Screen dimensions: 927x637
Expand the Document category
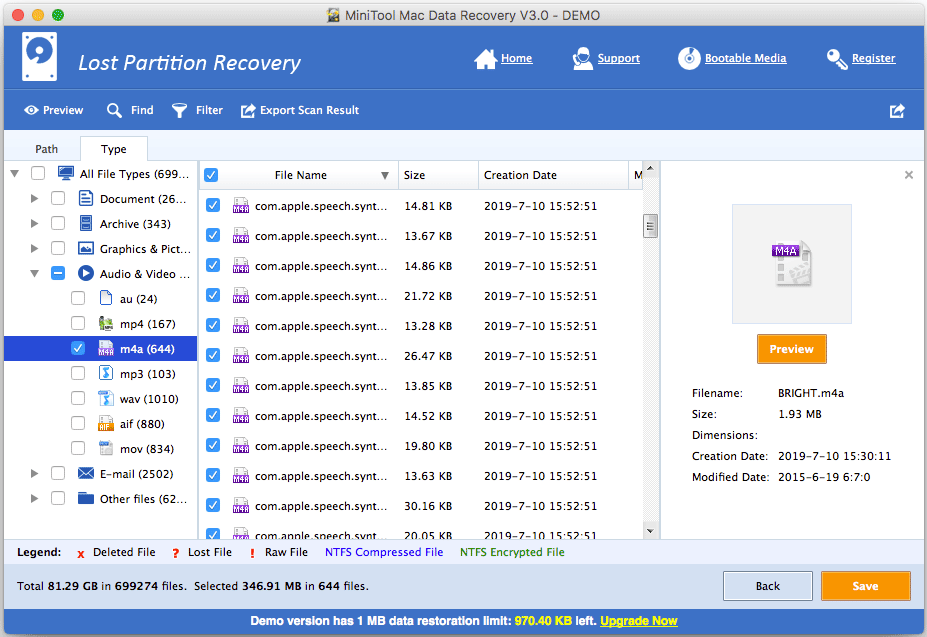[34, 198]
